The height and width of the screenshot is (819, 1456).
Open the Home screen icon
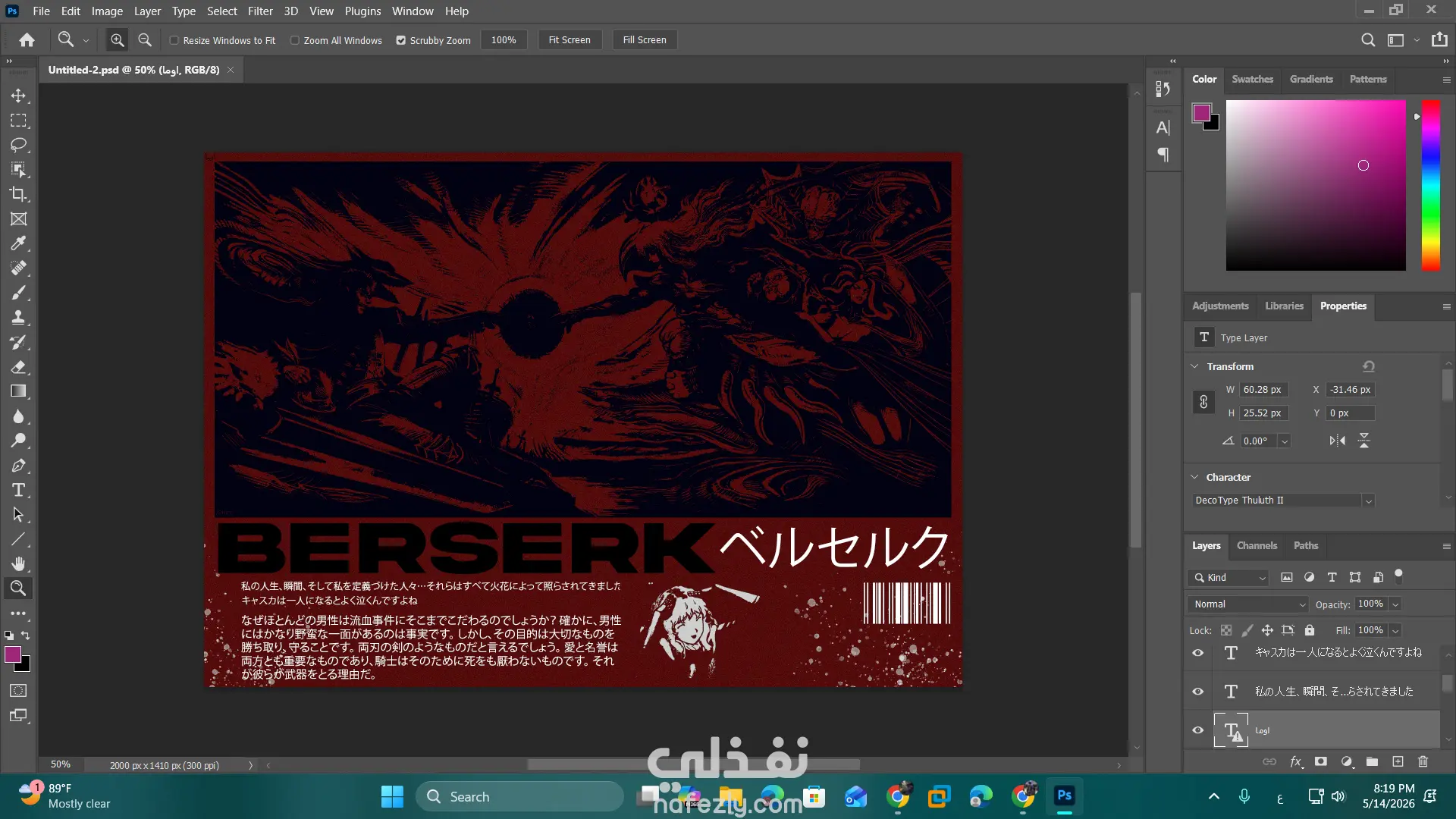pyautogui.click(x=27, y=40)
